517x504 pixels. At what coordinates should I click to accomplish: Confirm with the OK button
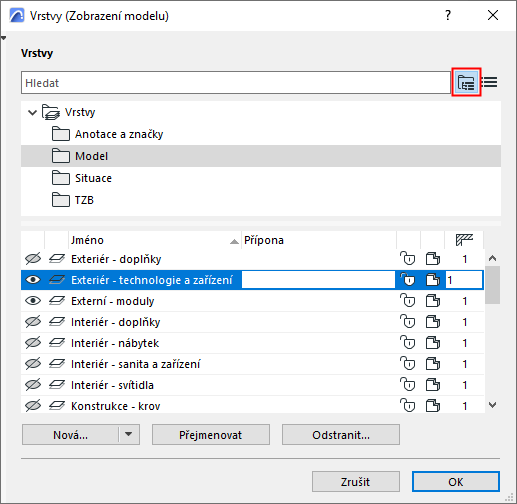coord(456,482)
